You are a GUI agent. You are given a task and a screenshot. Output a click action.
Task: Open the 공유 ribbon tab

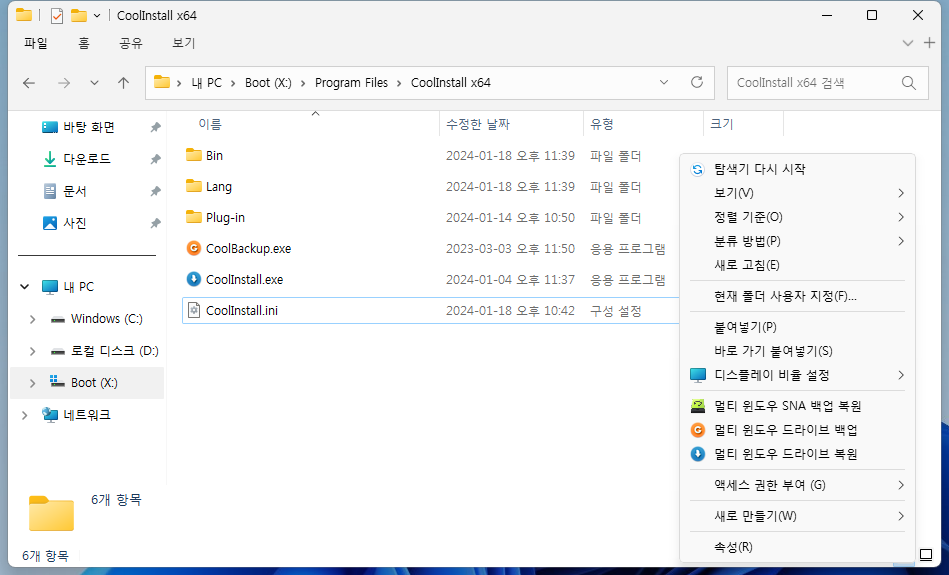click(131, 43)
